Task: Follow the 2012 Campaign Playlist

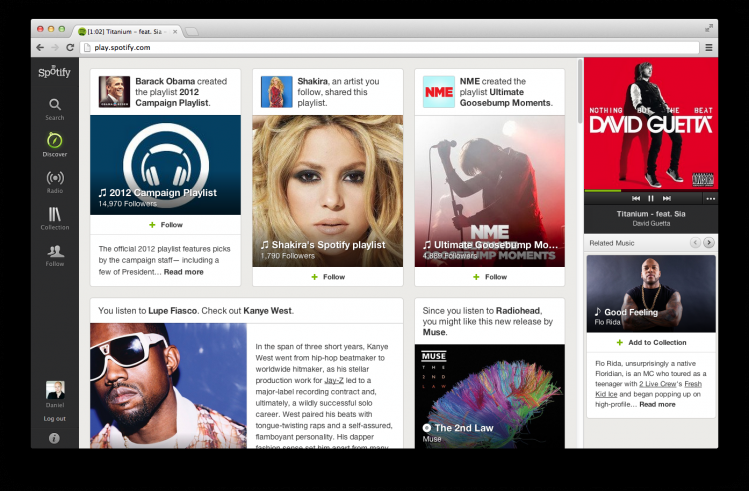Action: (165, 224)
